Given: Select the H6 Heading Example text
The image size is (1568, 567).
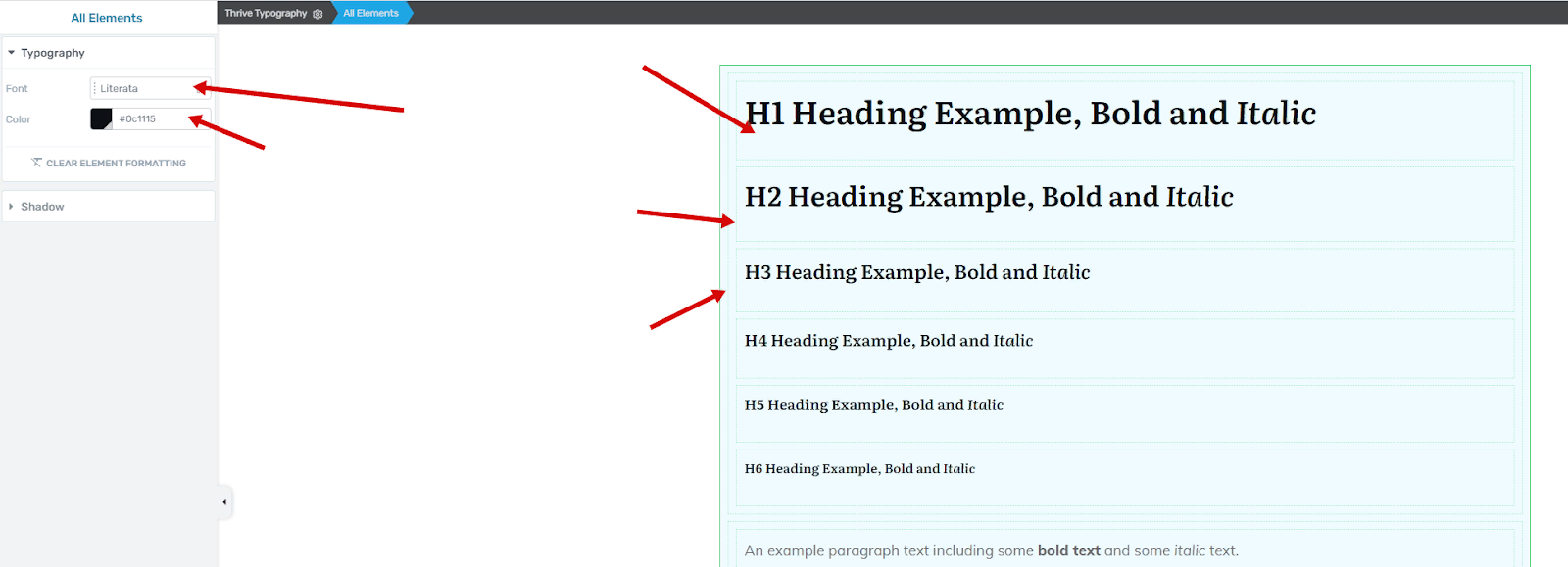Looking at the screenshot, I should (x=859, y=469).
